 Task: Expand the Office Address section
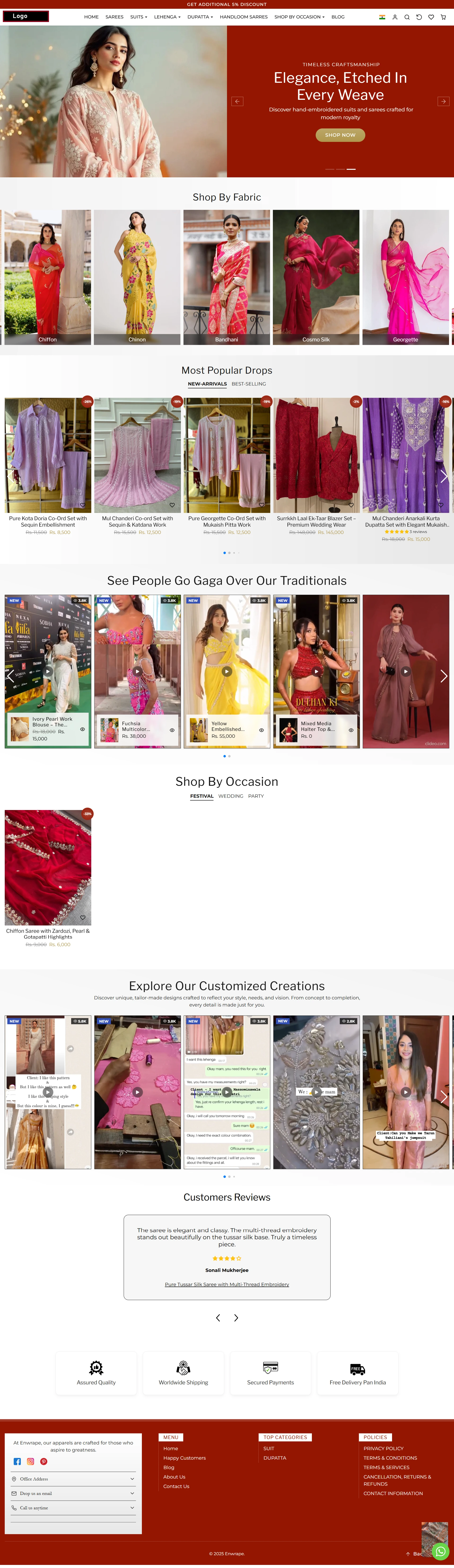pyautogui.click(x=73, y=1479)
